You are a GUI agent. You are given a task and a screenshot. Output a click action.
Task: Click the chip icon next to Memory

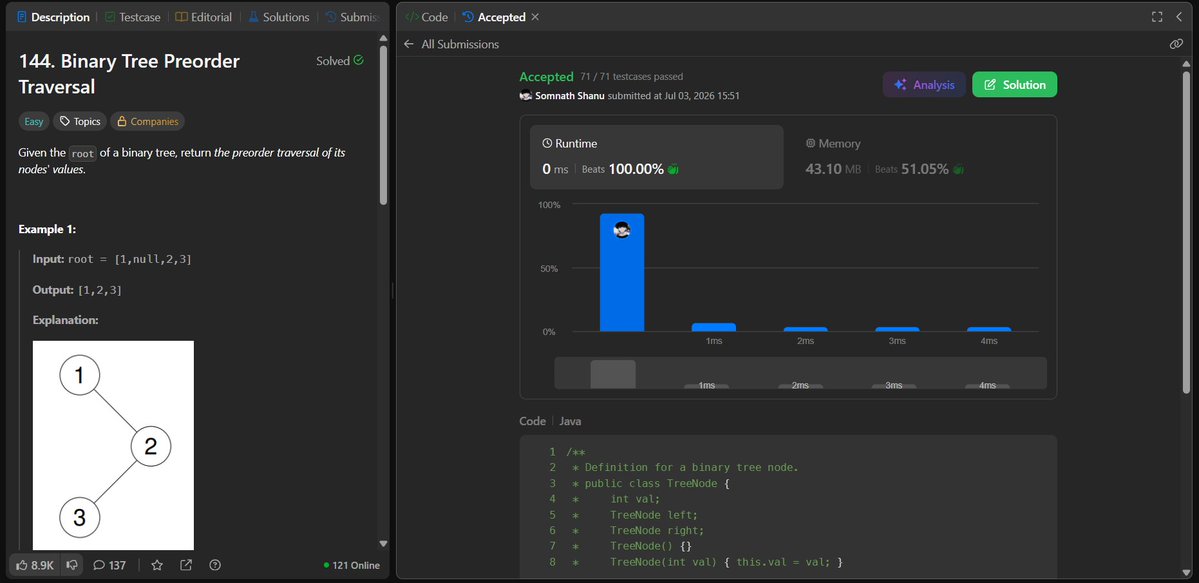(811, 144)
